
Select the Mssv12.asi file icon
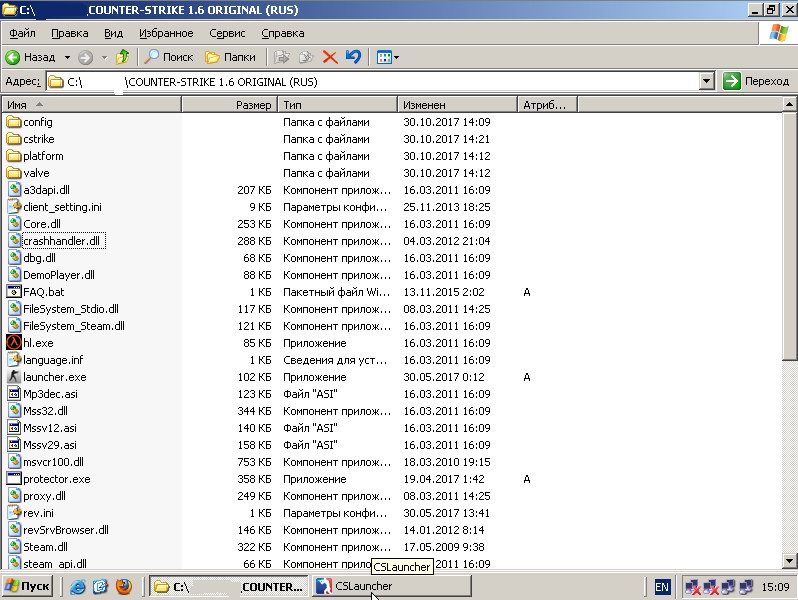[x=14, y=428]
